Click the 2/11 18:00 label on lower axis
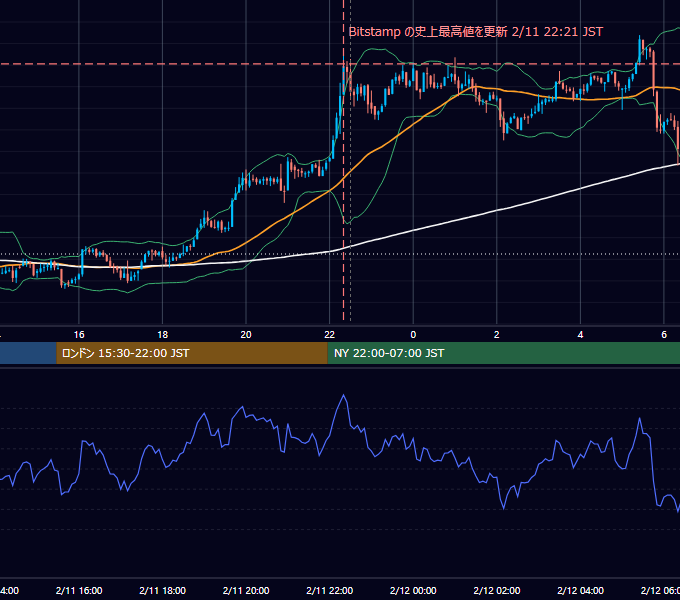 162,590
